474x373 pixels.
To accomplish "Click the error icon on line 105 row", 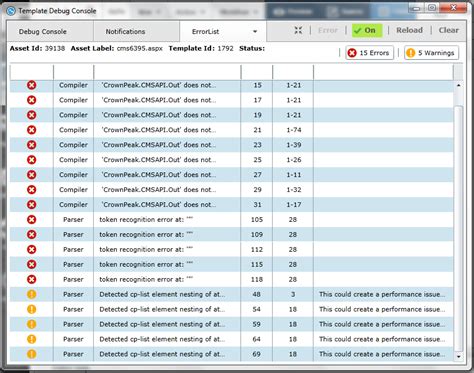I will click(32, 220).
